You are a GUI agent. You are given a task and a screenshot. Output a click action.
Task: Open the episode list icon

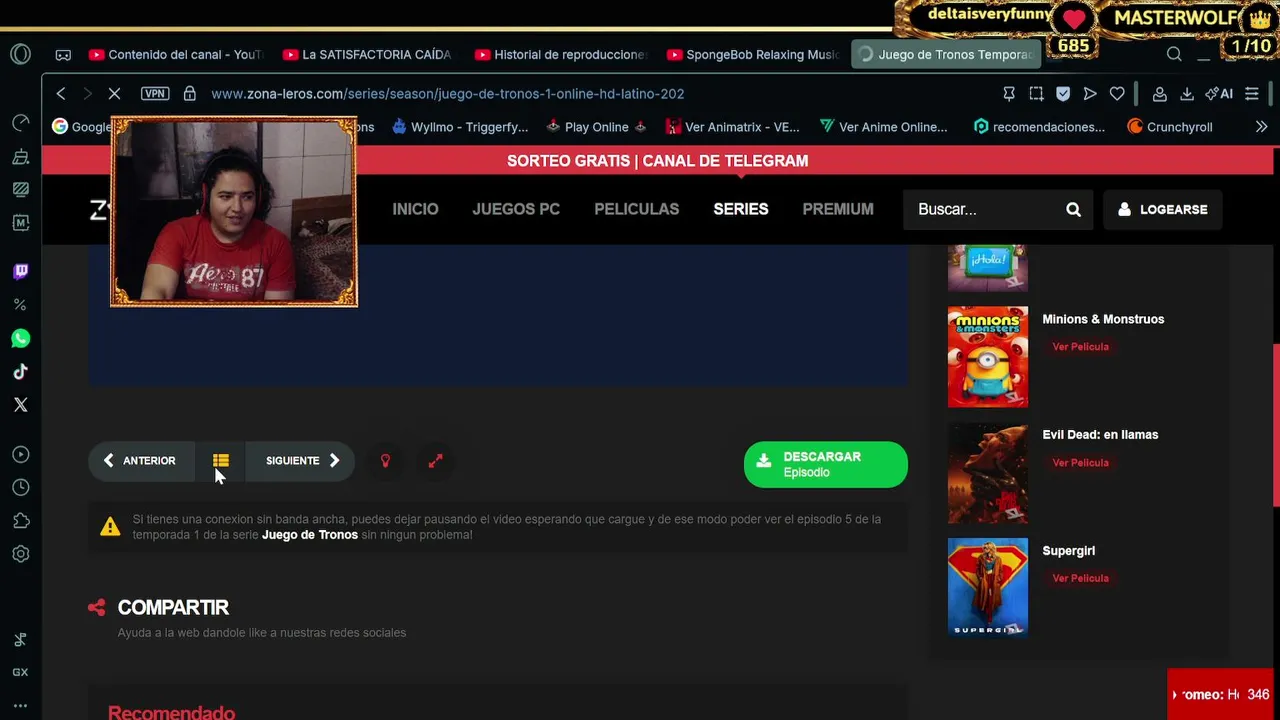[221, 461]
